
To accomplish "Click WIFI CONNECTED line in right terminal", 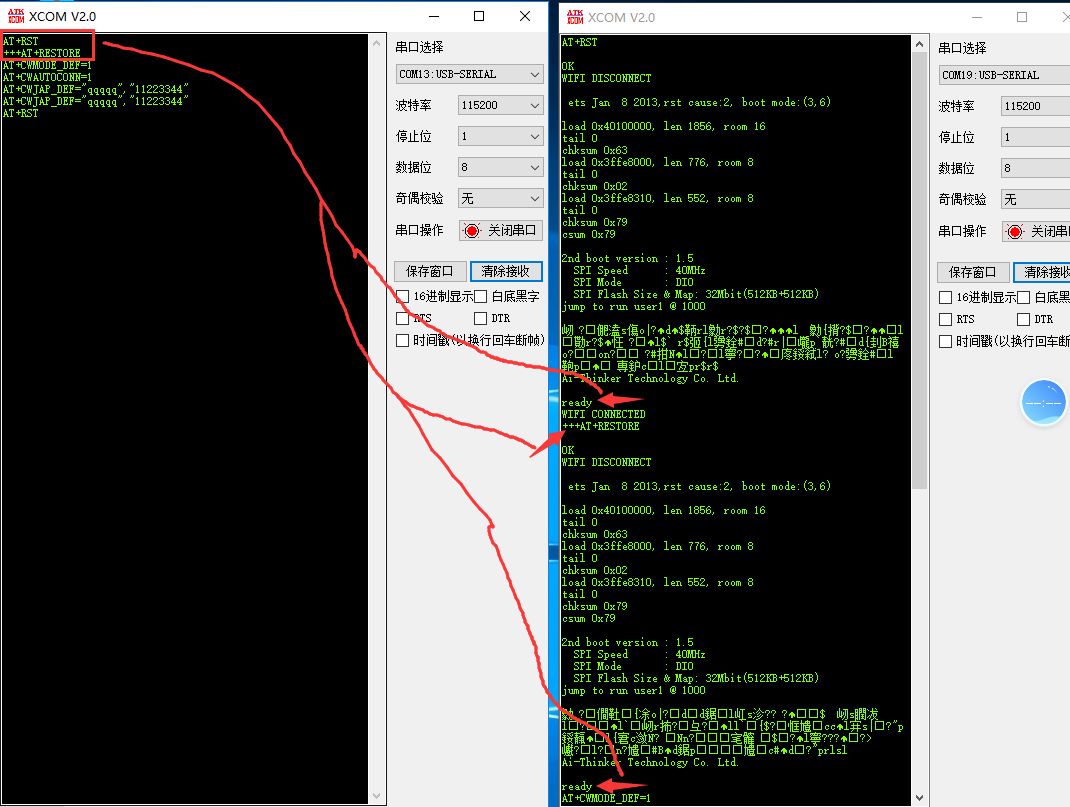I will tap(603, 414).
